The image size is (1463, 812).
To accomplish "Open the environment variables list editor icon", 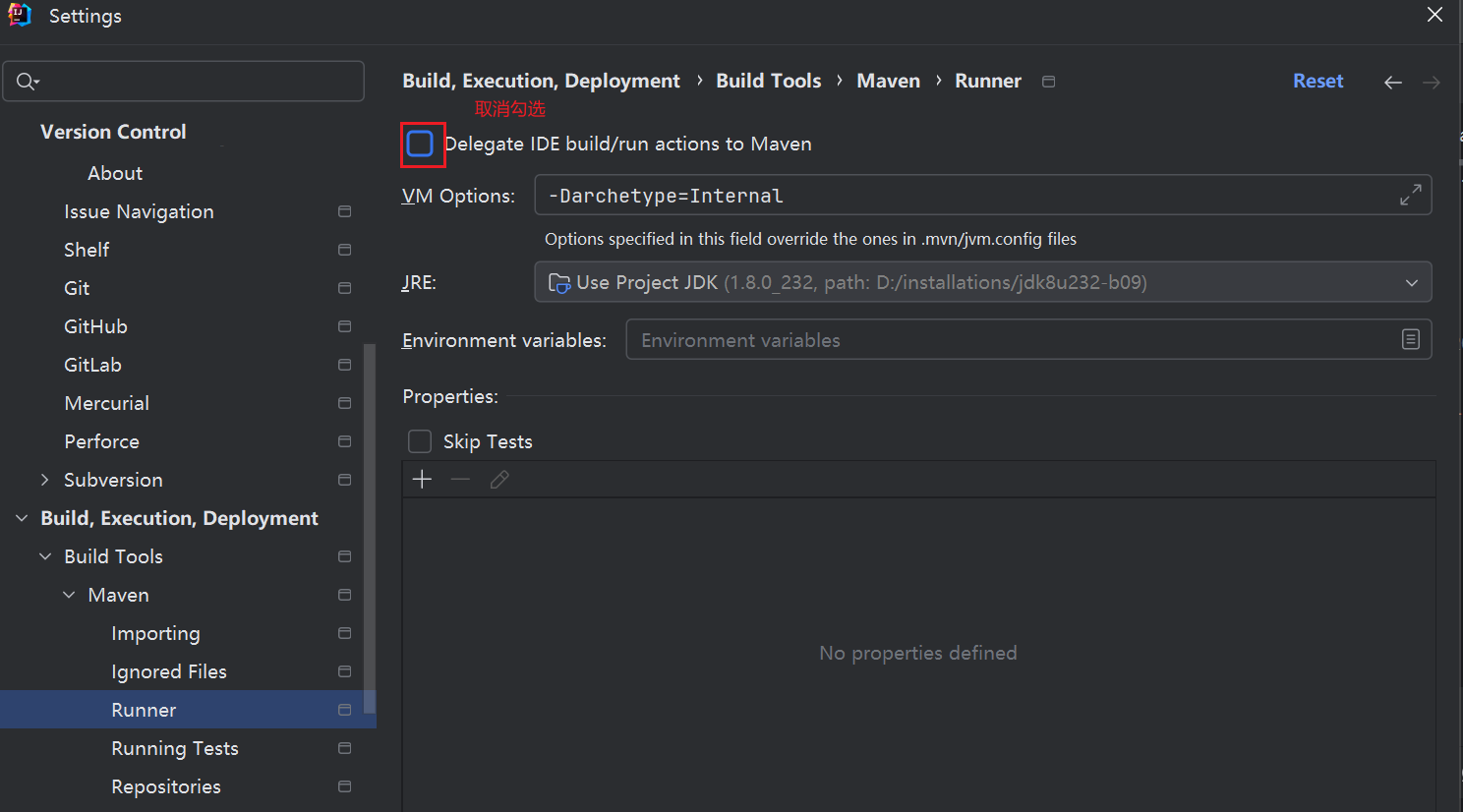I will click(1411, 339).
